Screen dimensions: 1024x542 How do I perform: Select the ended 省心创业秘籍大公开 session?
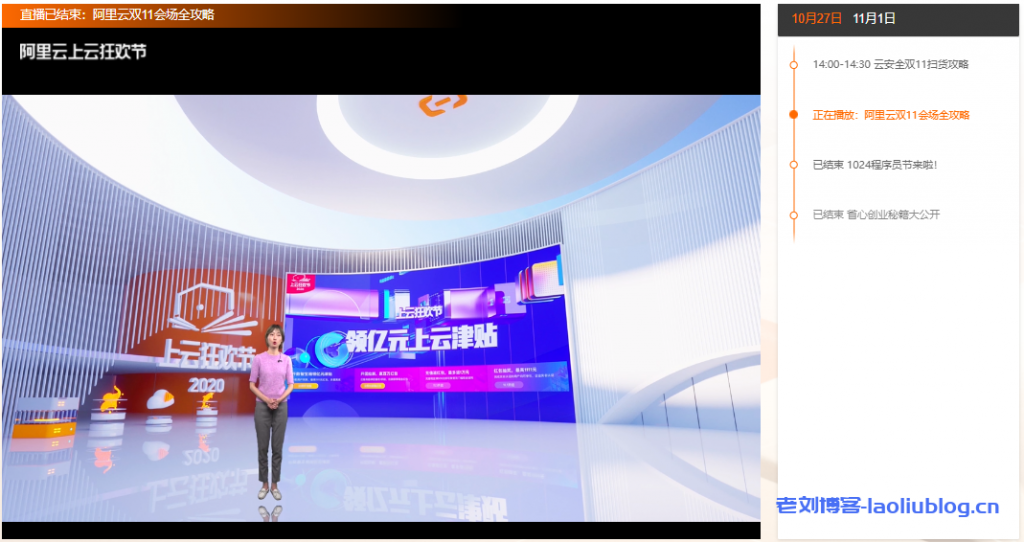tap(876, 214)
